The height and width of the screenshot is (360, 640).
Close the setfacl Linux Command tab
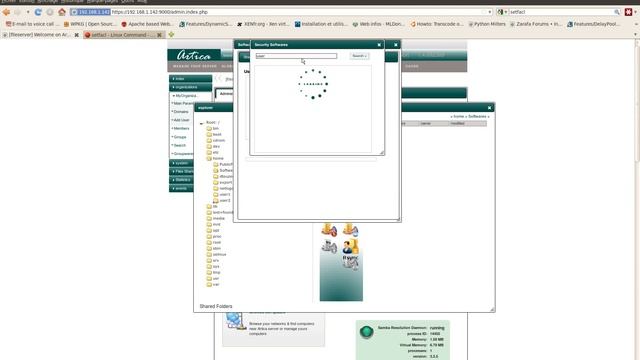pos(159,35)
